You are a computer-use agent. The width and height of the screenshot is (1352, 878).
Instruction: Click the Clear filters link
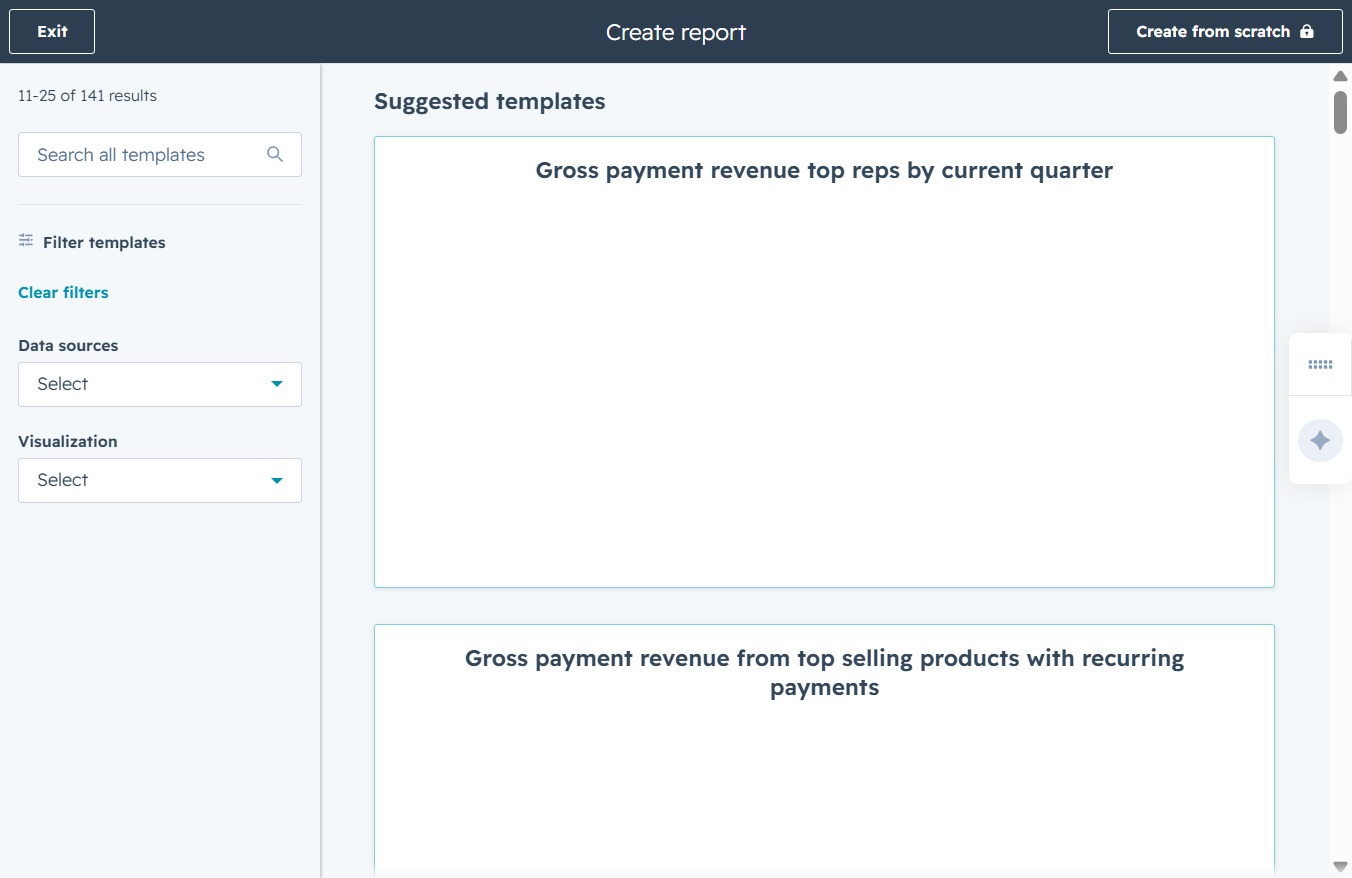(63, 293)
